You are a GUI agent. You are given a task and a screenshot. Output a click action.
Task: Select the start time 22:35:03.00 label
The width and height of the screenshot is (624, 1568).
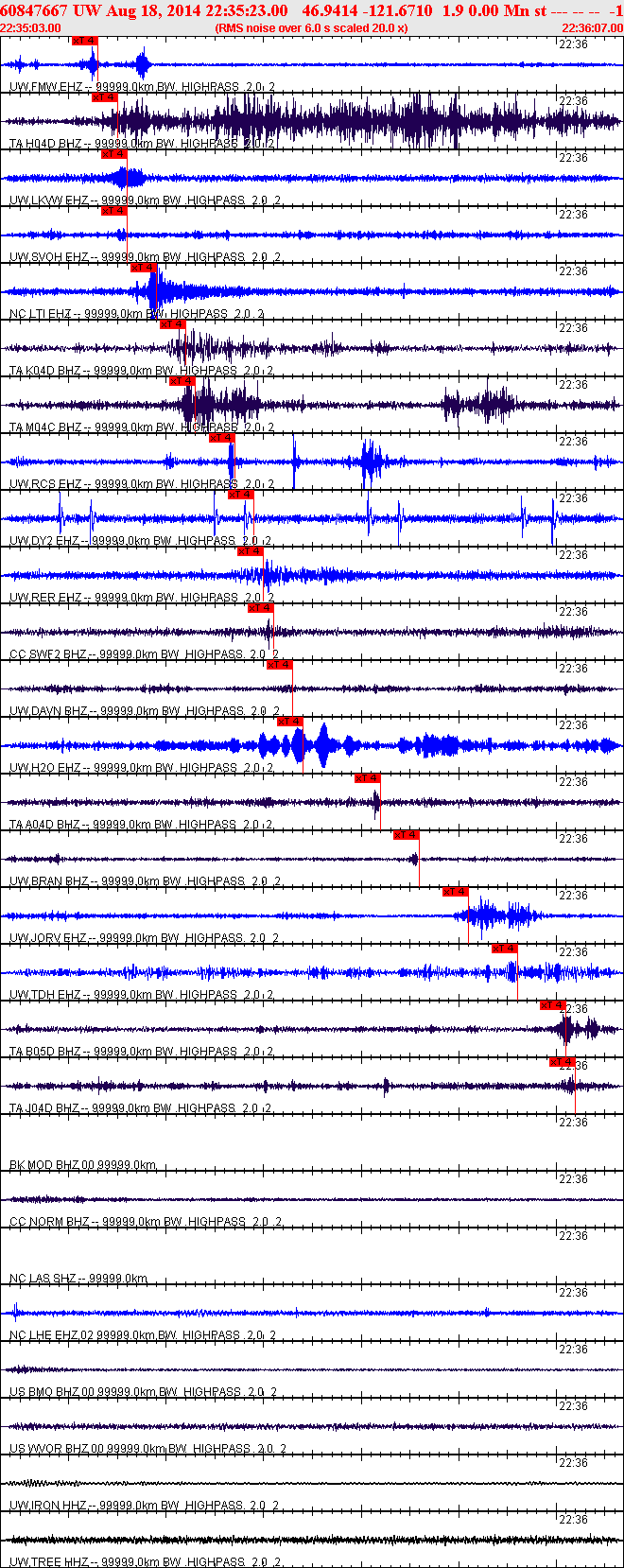(31, 28)
